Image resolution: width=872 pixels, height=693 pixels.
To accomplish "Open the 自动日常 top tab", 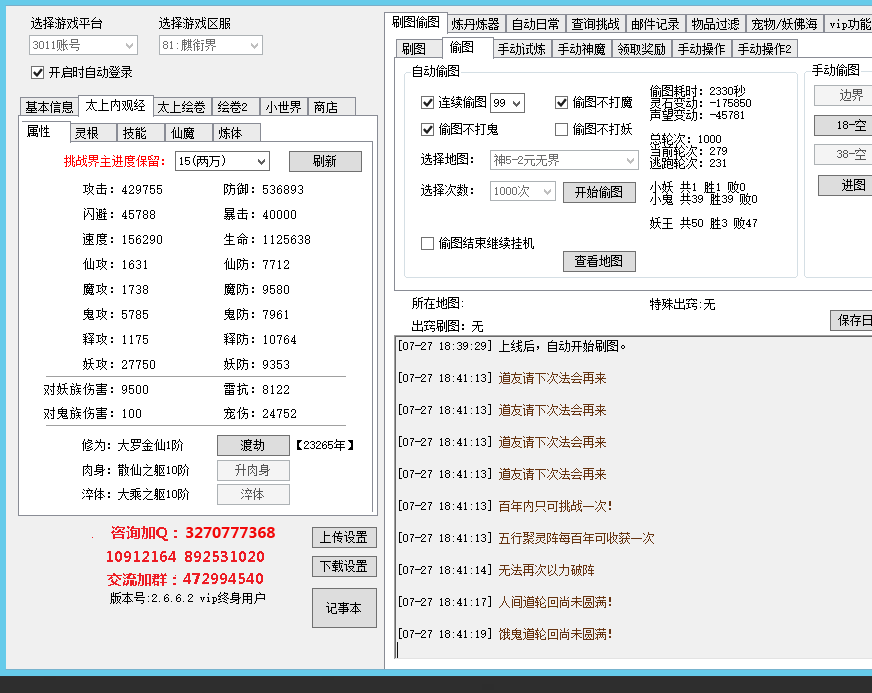I will point(536,24).
